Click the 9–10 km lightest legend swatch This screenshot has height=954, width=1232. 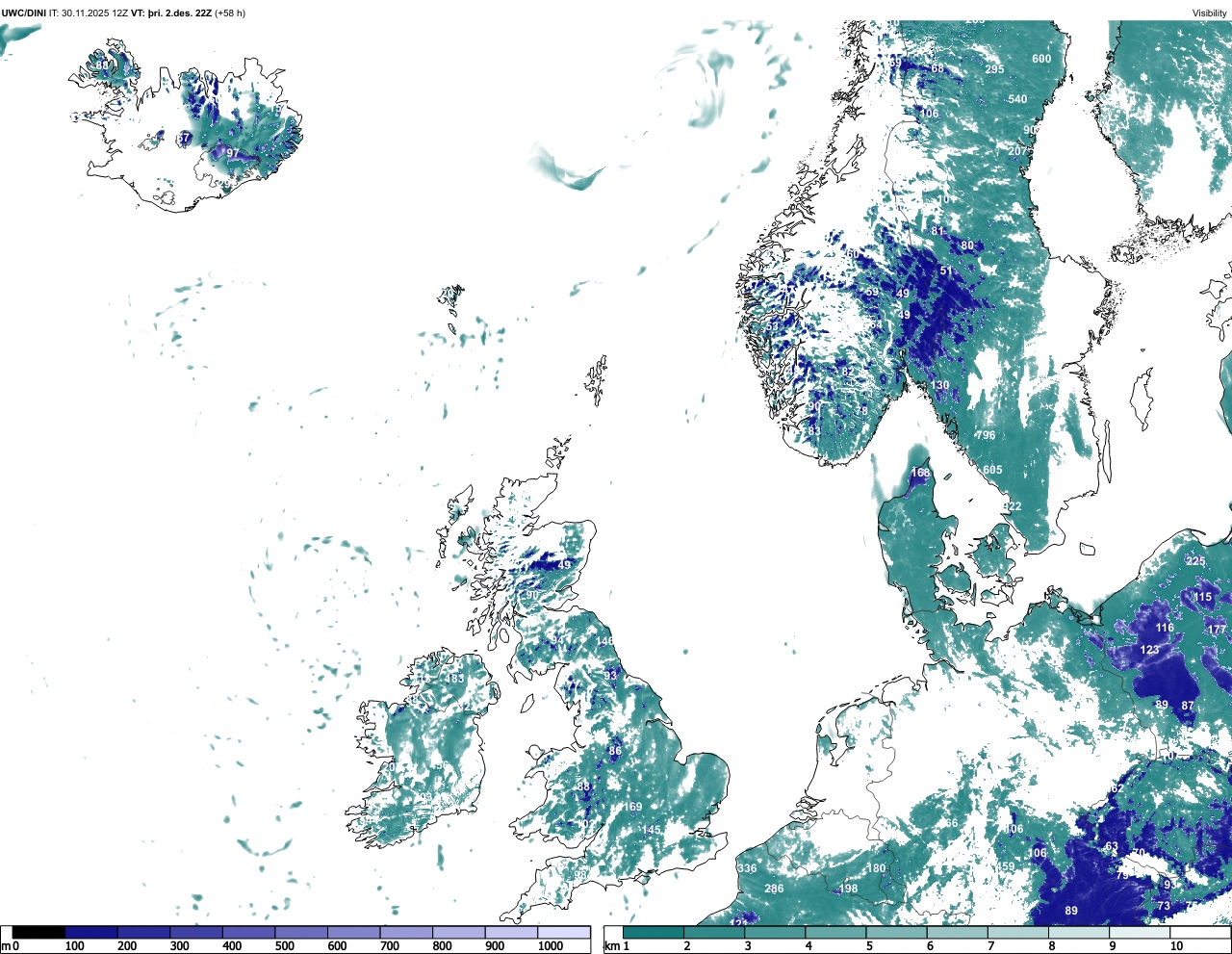(x=1139, y=932)
